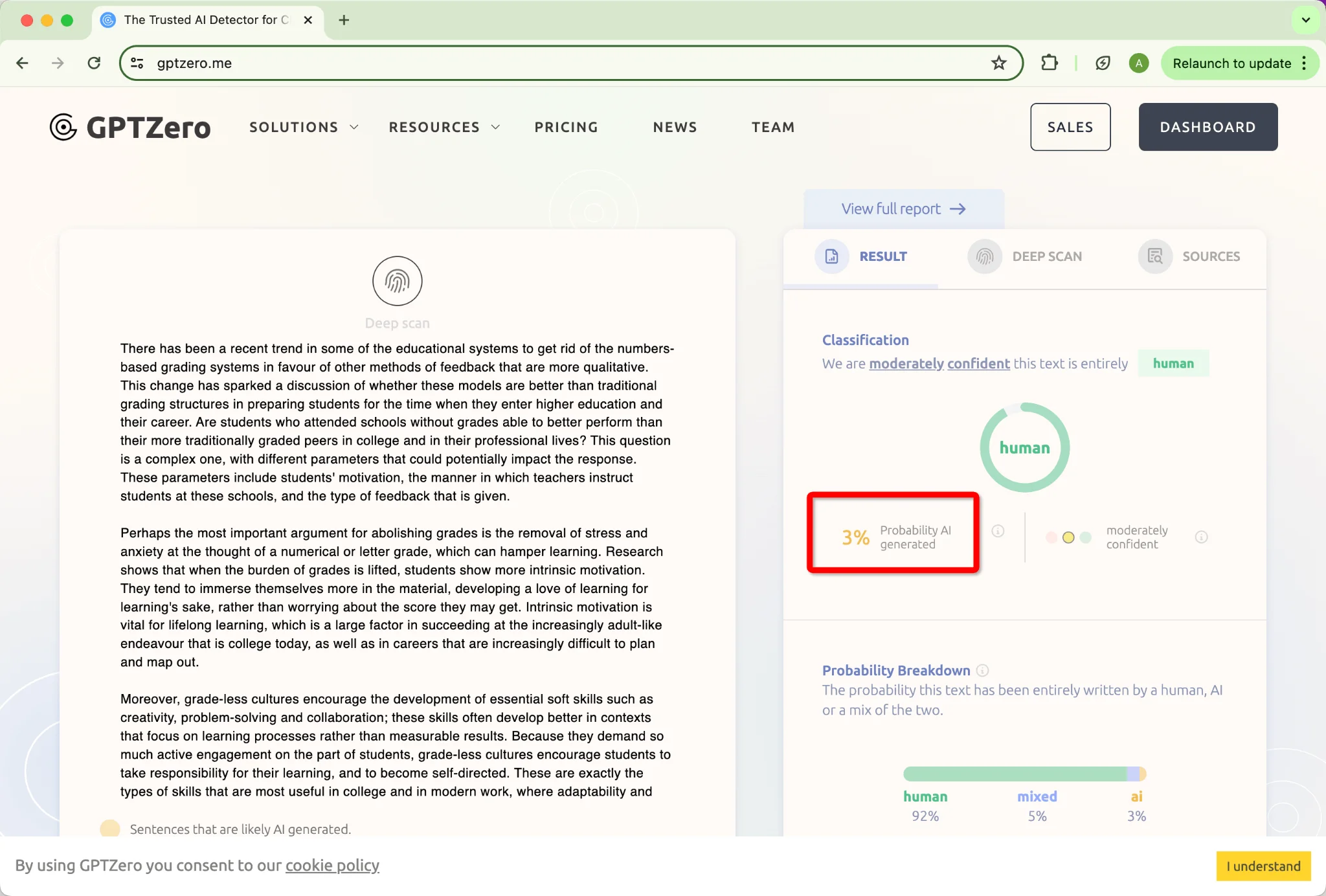Click the GPTZero logo icon
This screenshot has width=1326, height=896.
(x=64, y=127)
